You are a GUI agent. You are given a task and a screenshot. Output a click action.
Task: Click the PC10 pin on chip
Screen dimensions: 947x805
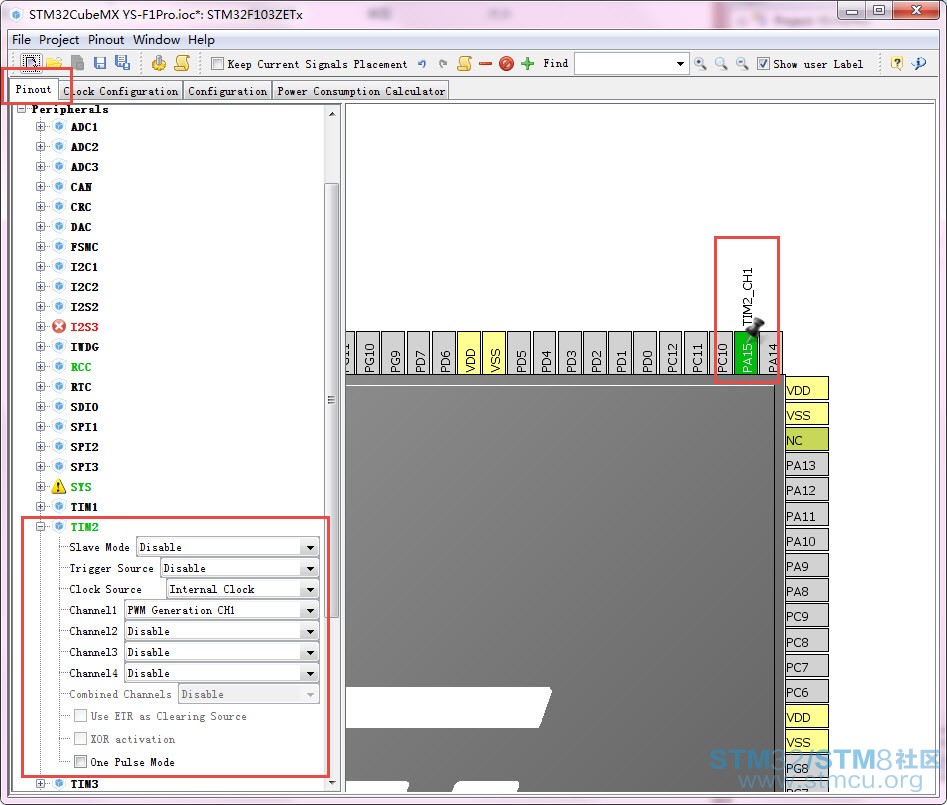point(722,353)
